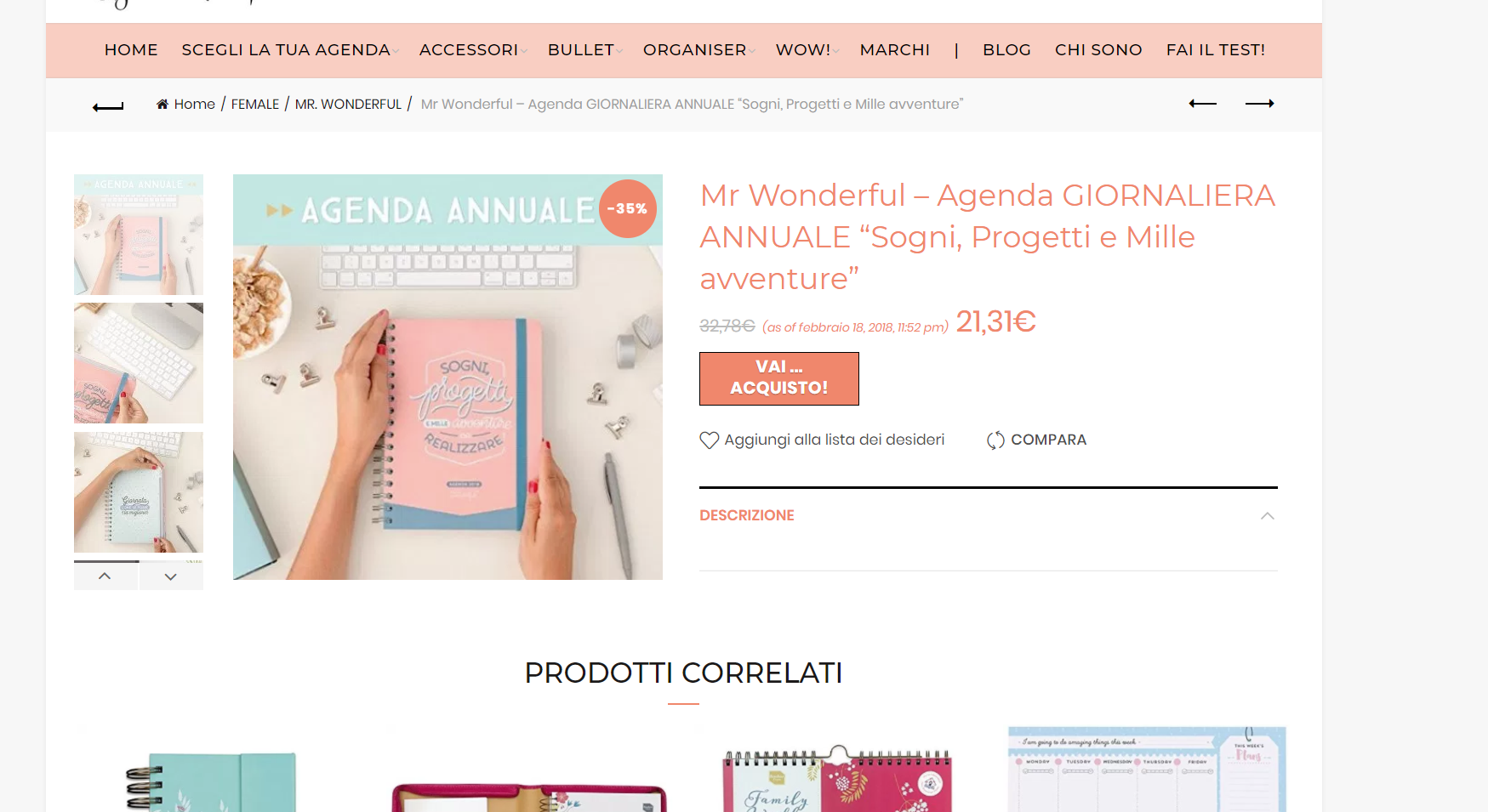
Task: Collapse the Descrizione section
Action: (x=1268, y=516)
